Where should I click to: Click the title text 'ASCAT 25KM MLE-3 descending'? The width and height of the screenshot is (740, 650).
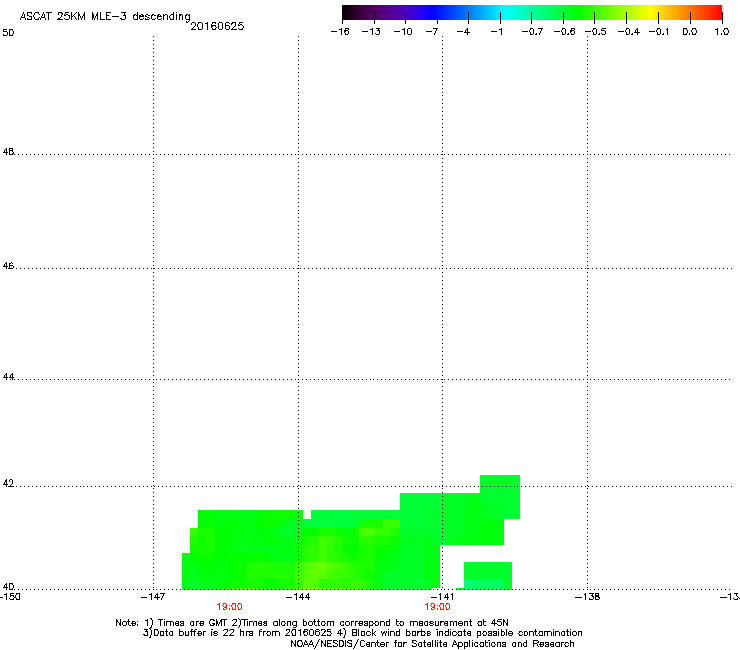[x=105, y=17]
